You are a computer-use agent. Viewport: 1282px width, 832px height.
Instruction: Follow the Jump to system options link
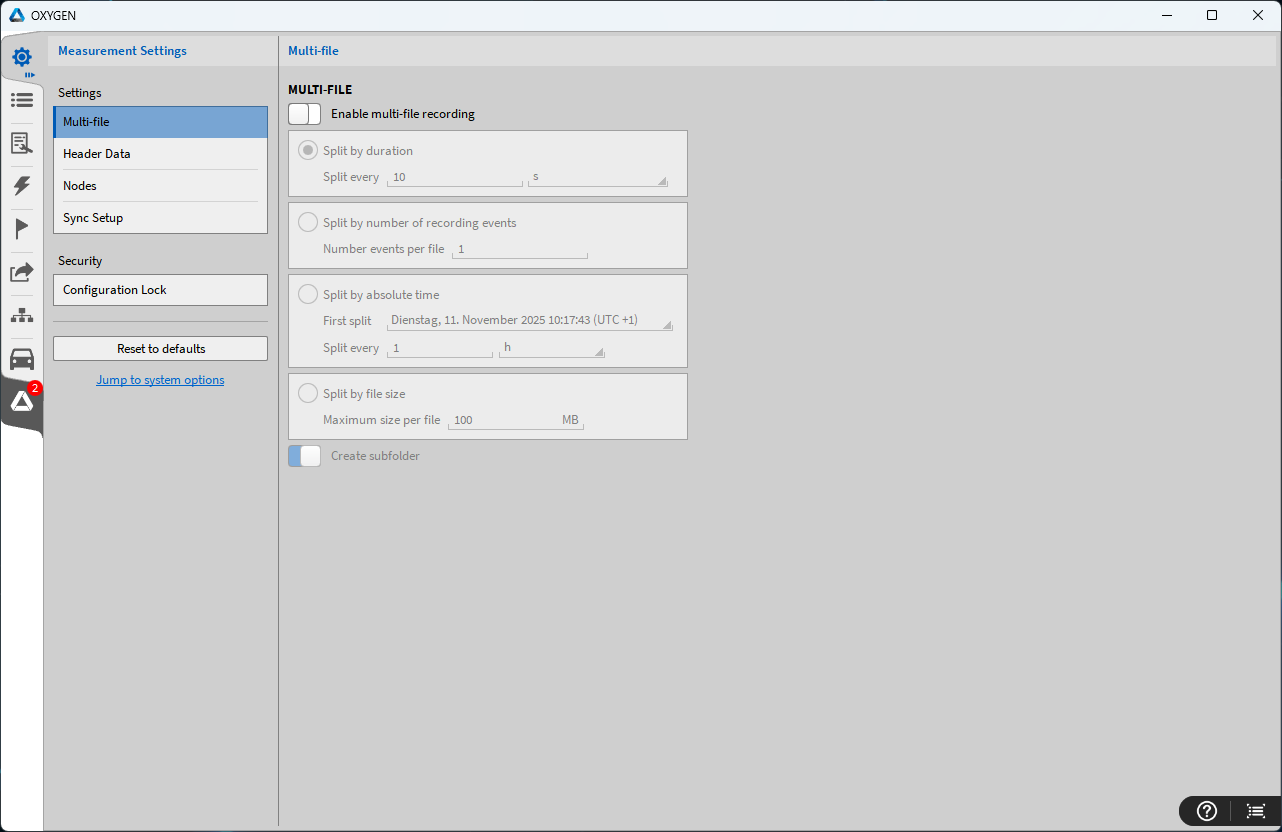tap(160, 380)
